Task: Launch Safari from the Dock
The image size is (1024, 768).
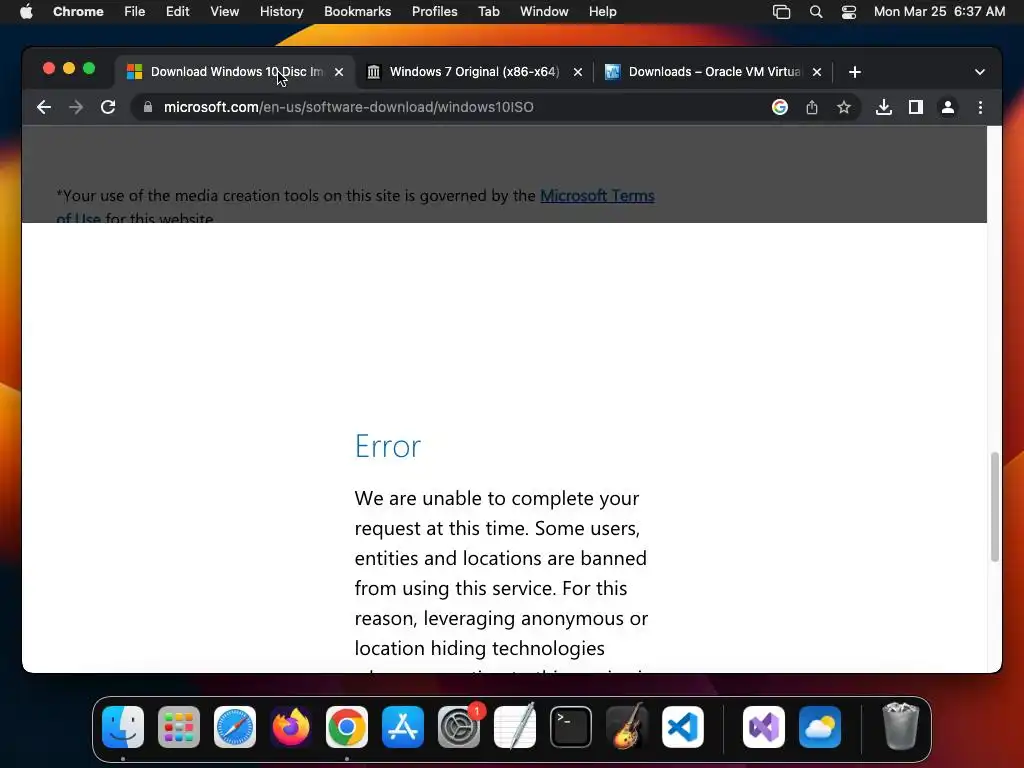Action: coord(235,727)
